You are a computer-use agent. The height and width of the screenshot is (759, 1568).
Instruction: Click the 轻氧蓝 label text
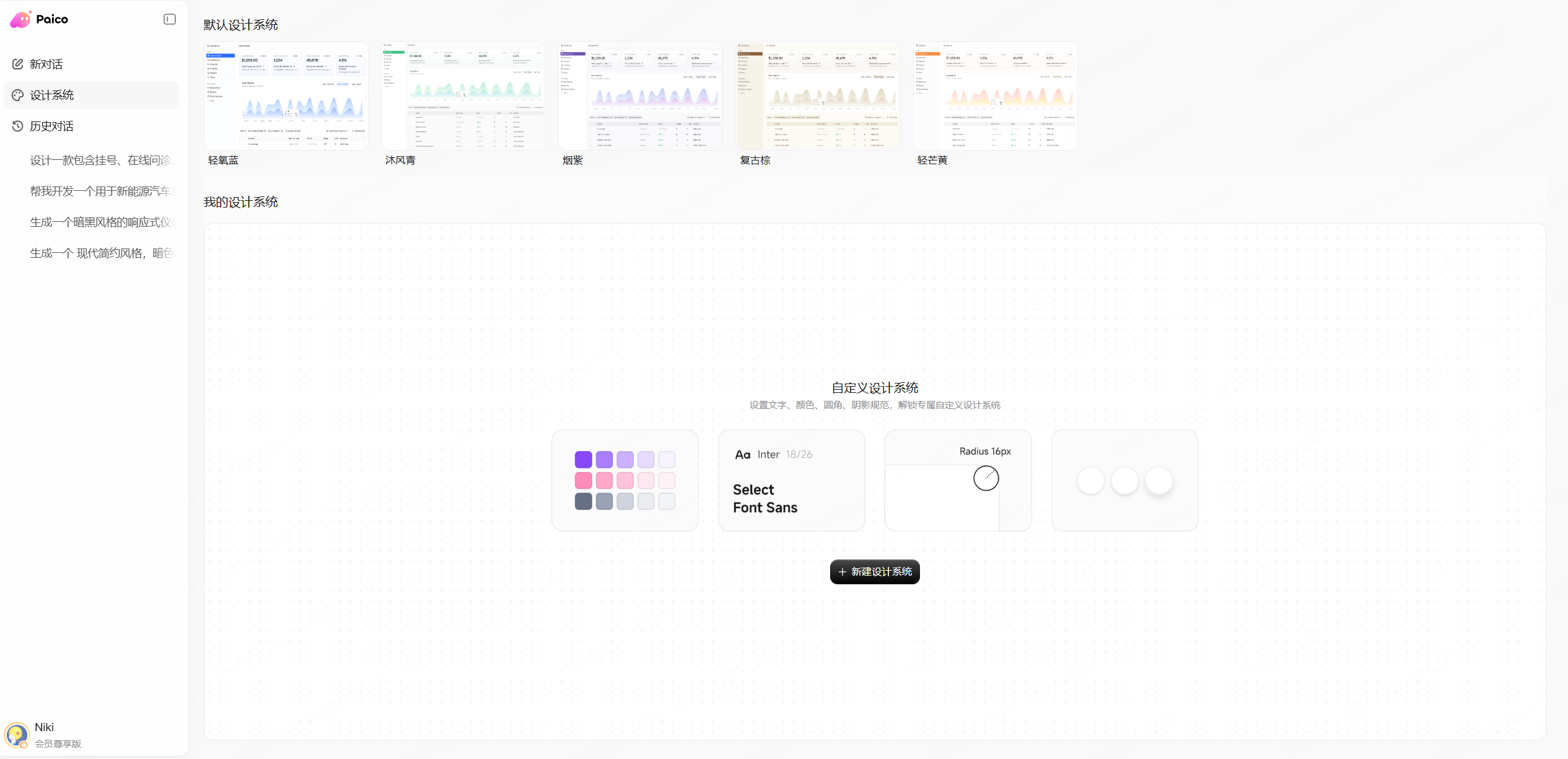(223, 160)
